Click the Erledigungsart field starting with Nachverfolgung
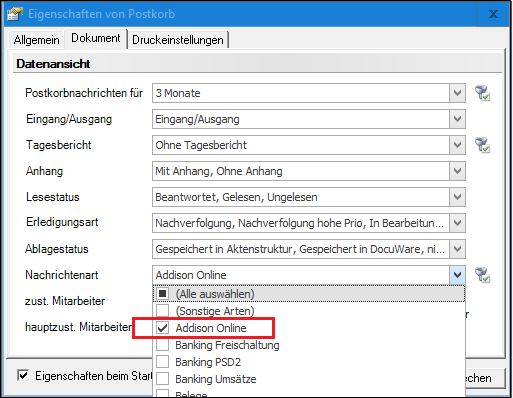 (x=309, y=223)
